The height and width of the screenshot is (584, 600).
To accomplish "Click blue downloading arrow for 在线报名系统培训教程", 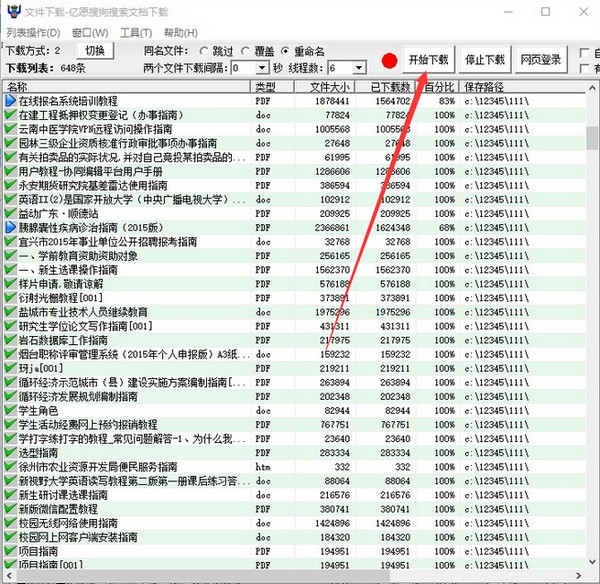I will point(11,101).
